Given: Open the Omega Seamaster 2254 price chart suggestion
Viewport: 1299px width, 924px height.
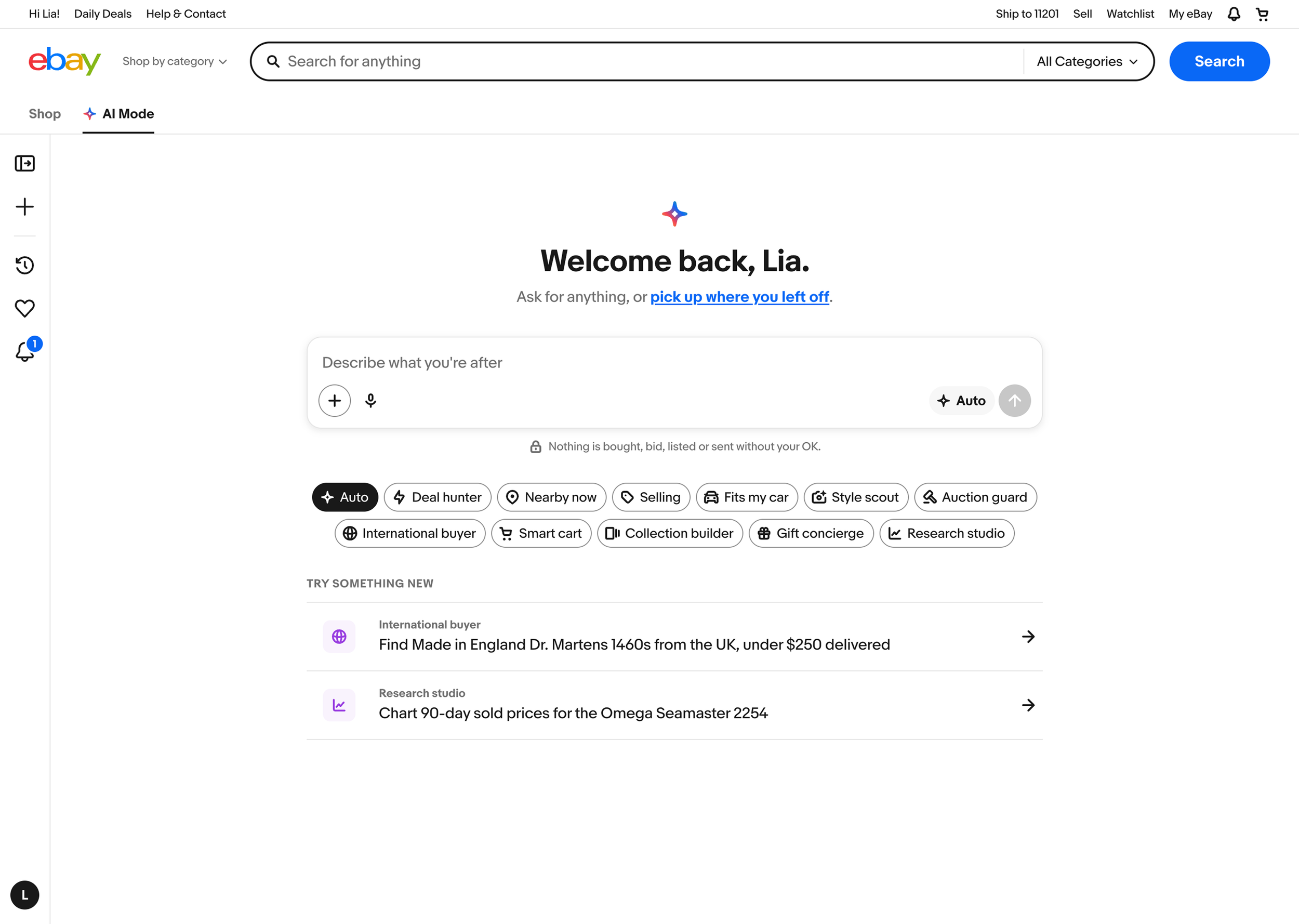Looking at the screenshot, I should click(674, 706).
